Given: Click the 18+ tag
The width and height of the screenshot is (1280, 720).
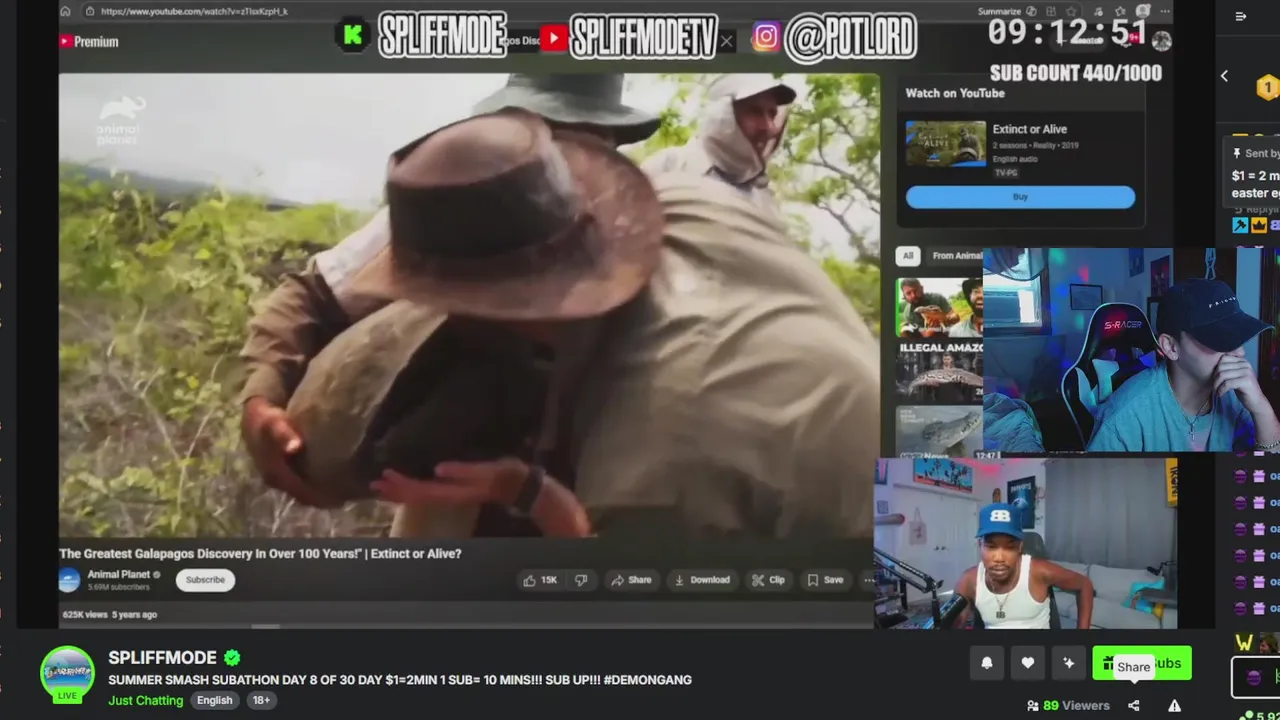Looking at the screenshot, I should click(261, 700).
